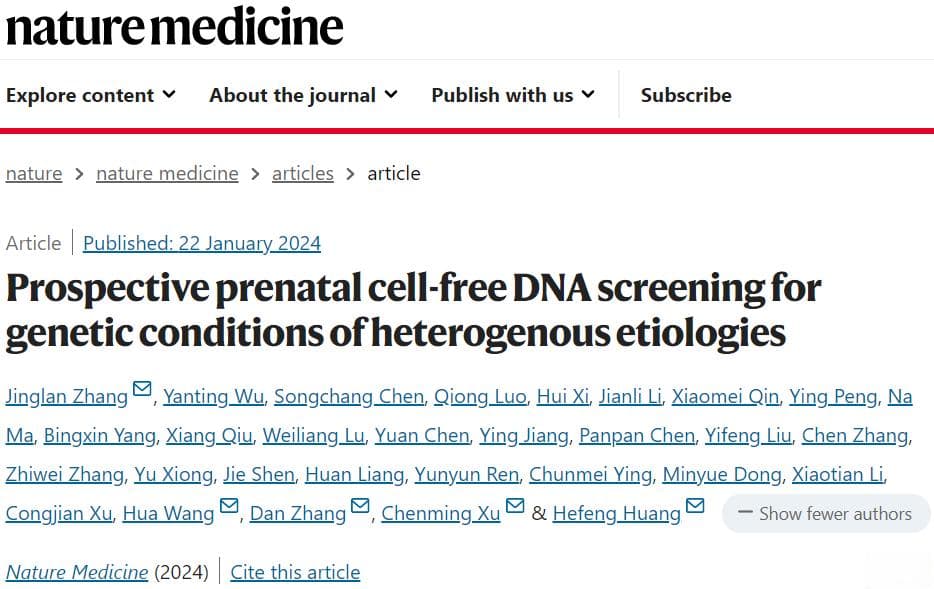Open author Yanting Wu's profile link
The height and width of the screenshot is (589, 934).
[213, 397]
